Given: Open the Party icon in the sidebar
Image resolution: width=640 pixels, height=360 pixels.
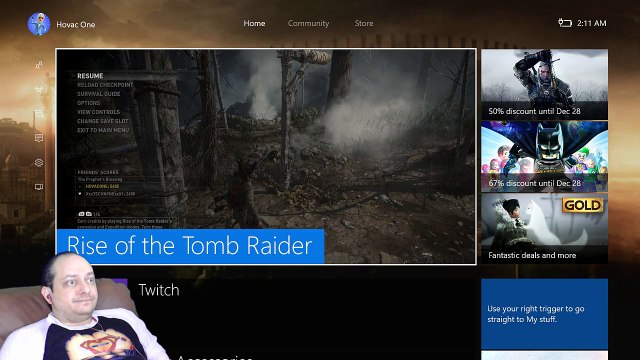Looking at the screenshot, I should pyautogui.click(x=39, y=89).
